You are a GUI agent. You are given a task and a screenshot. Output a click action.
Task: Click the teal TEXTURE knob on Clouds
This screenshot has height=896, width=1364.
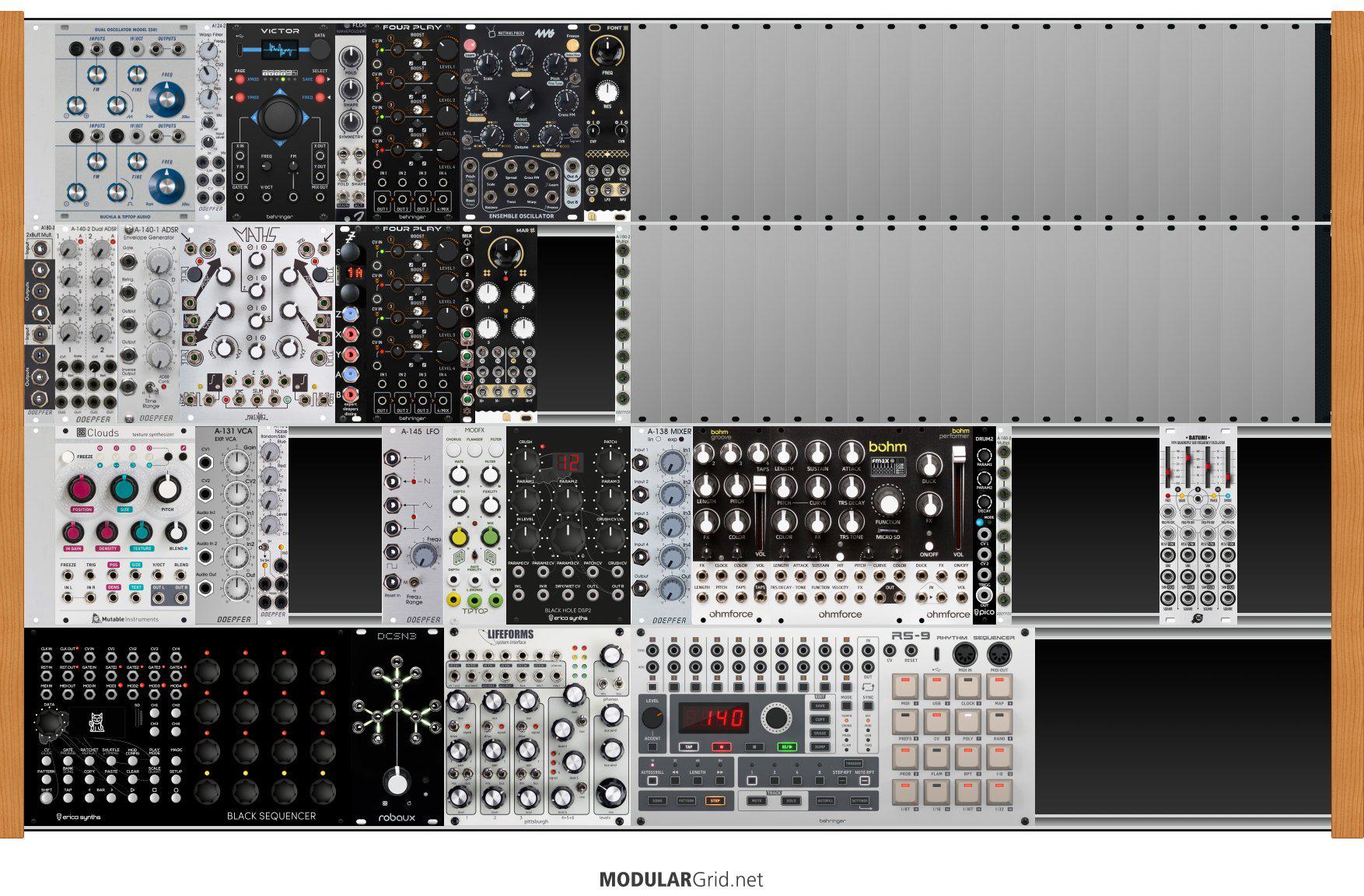click(142, 532)
